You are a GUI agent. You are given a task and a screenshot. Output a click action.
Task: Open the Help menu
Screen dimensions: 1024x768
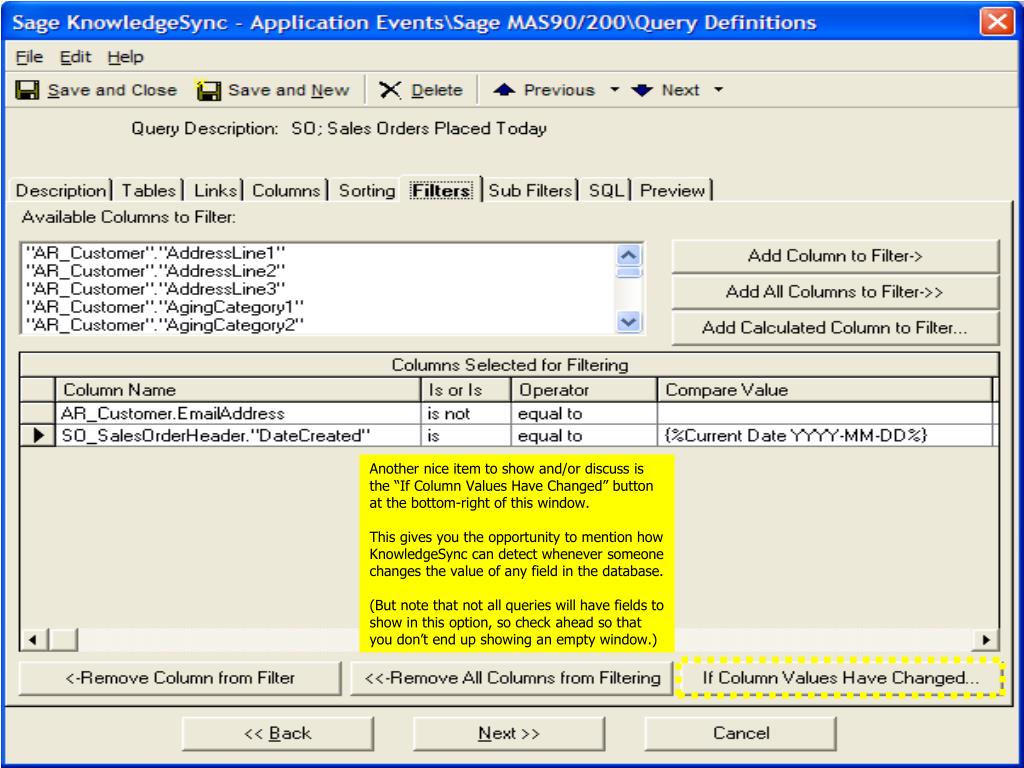pyautogui.click(x=125, y=57)
